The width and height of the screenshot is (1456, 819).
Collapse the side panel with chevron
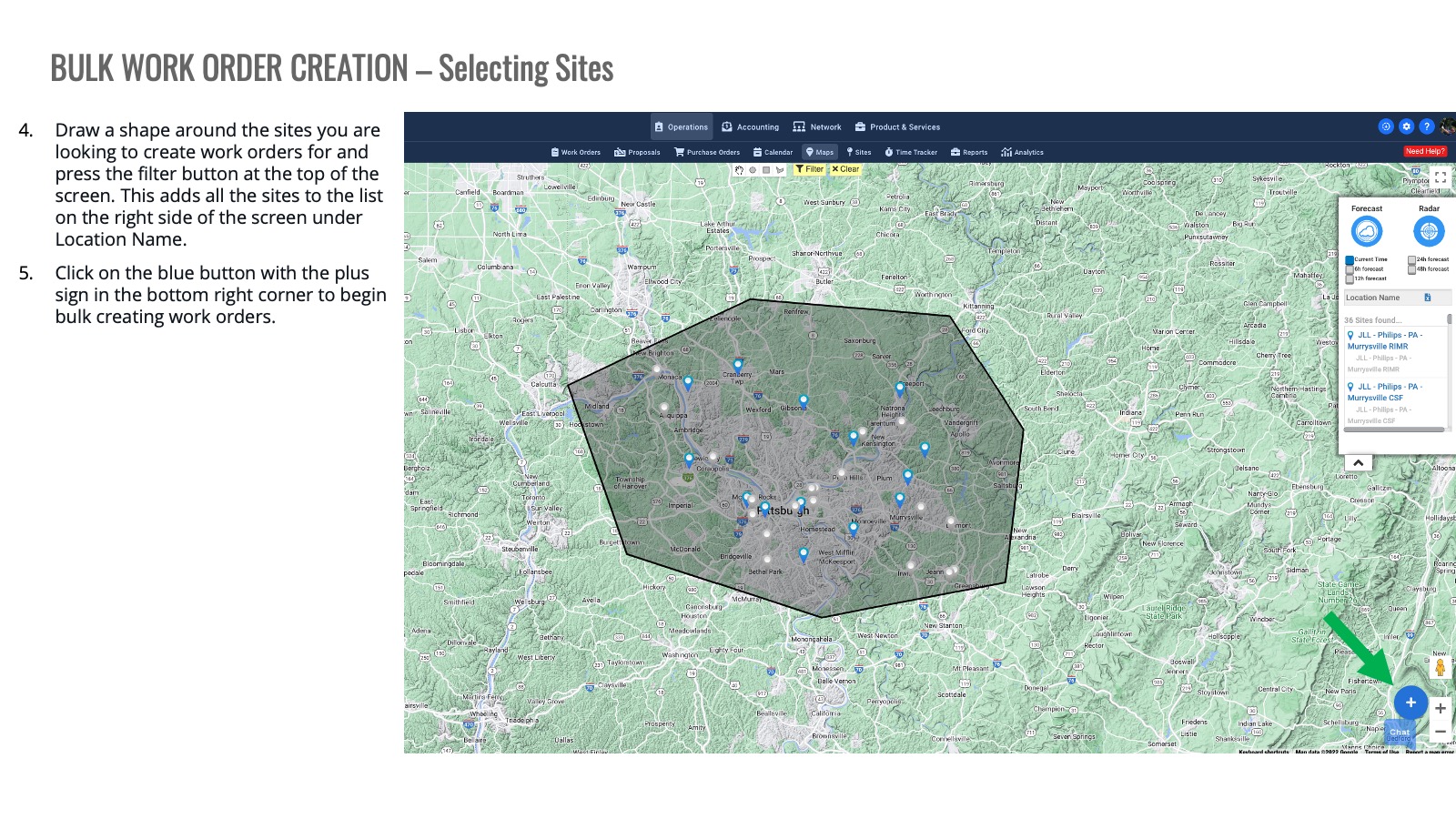click(1358, 462)
